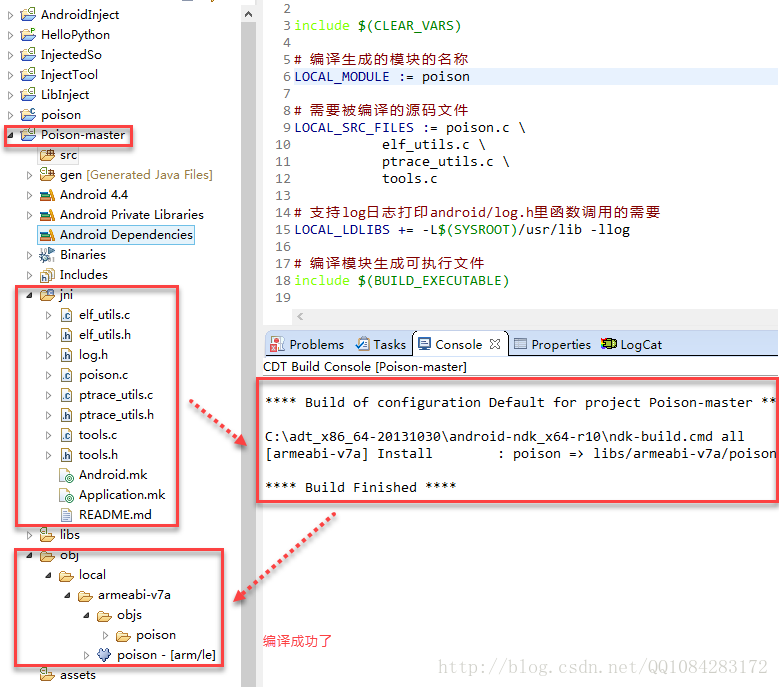Click the Properties view icon

[520, 344]
